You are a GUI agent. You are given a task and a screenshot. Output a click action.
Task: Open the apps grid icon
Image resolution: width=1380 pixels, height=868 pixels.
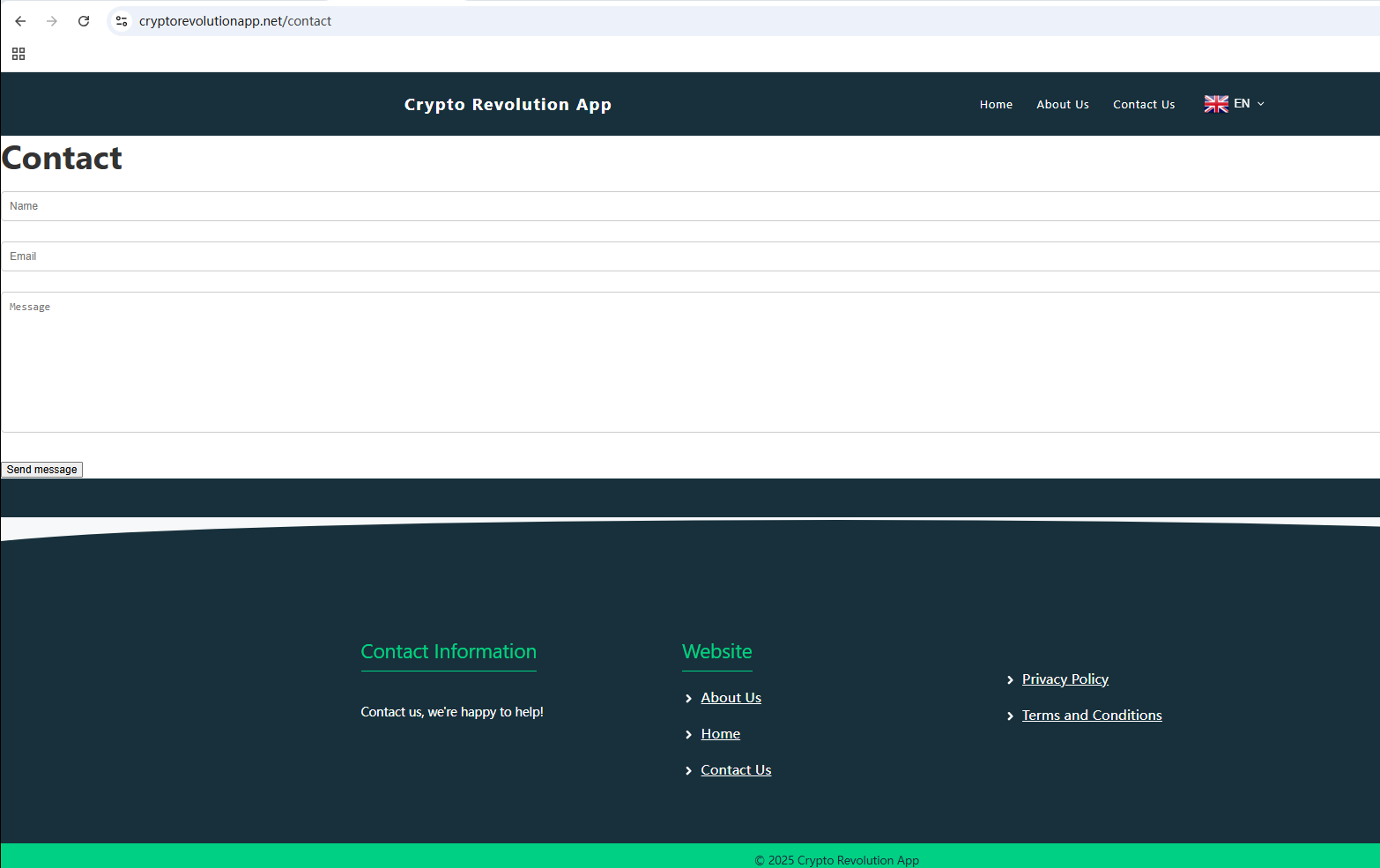(19, 54)
